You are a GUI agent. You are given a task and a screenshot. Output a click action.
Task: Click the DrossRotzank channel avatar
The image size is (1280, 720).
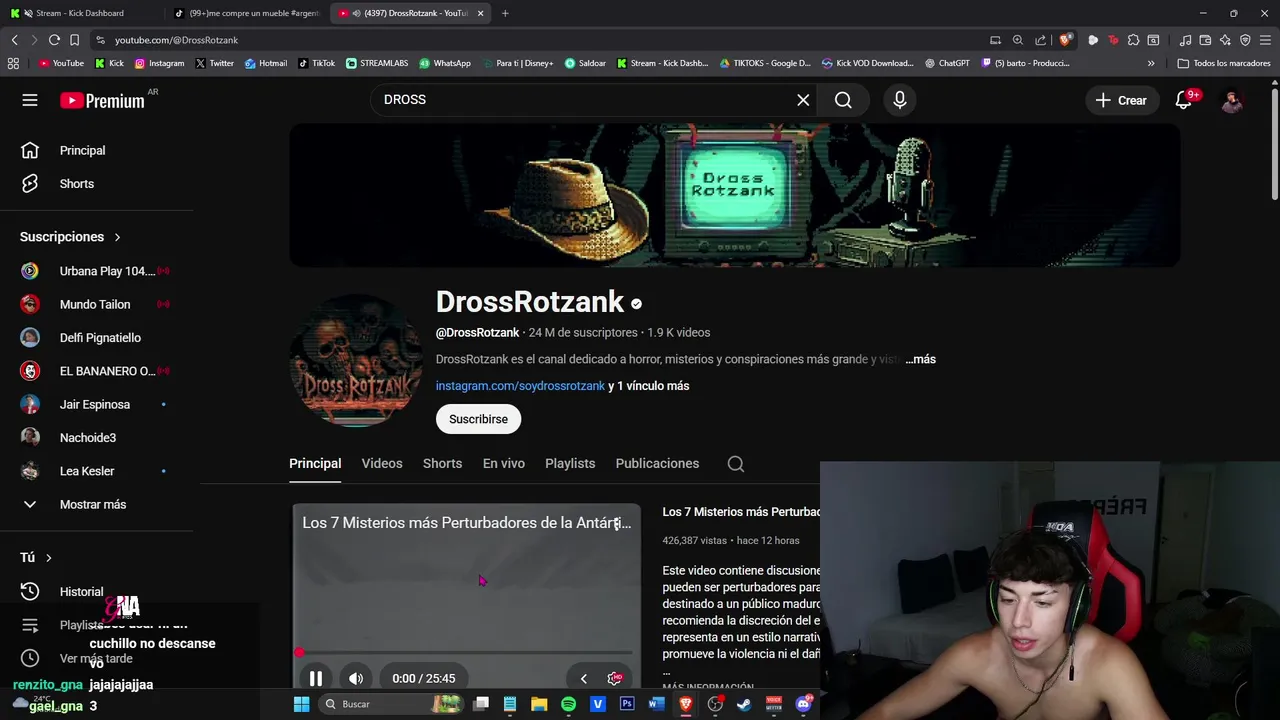[x=356, y=361]
